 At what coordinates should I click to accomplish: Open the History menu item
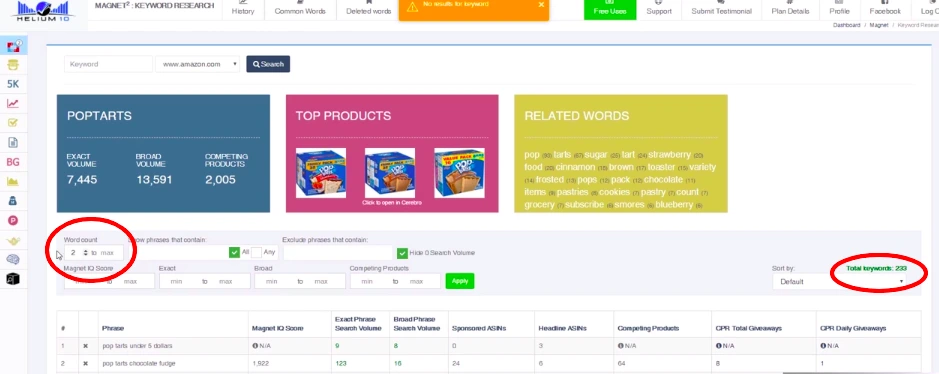click(x=243, y=9)
